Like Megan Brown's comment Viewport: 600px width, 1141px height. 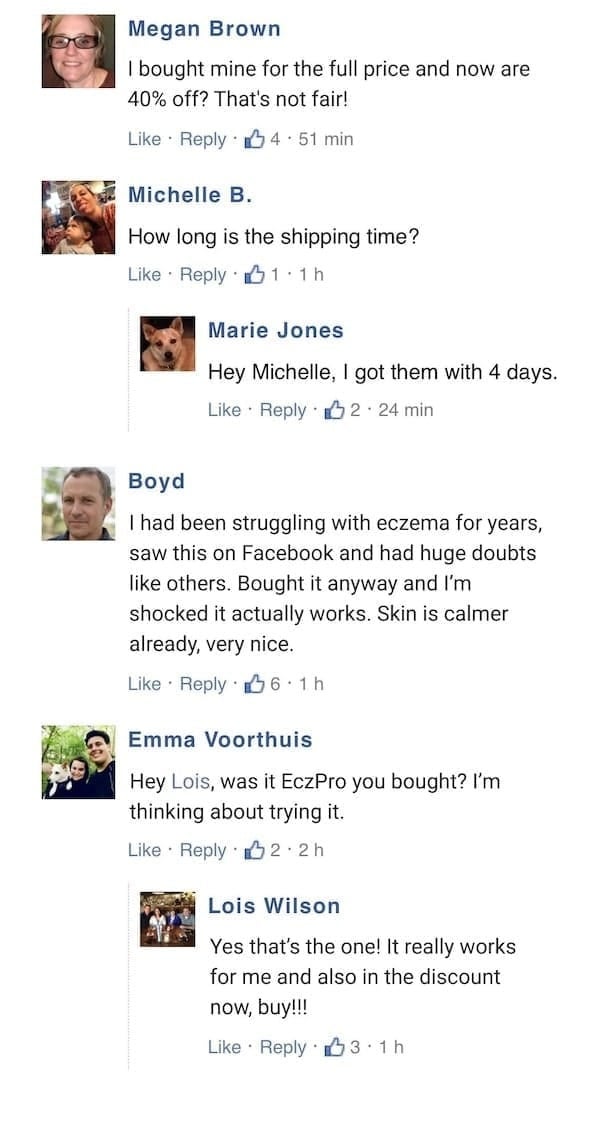point(144,139)
